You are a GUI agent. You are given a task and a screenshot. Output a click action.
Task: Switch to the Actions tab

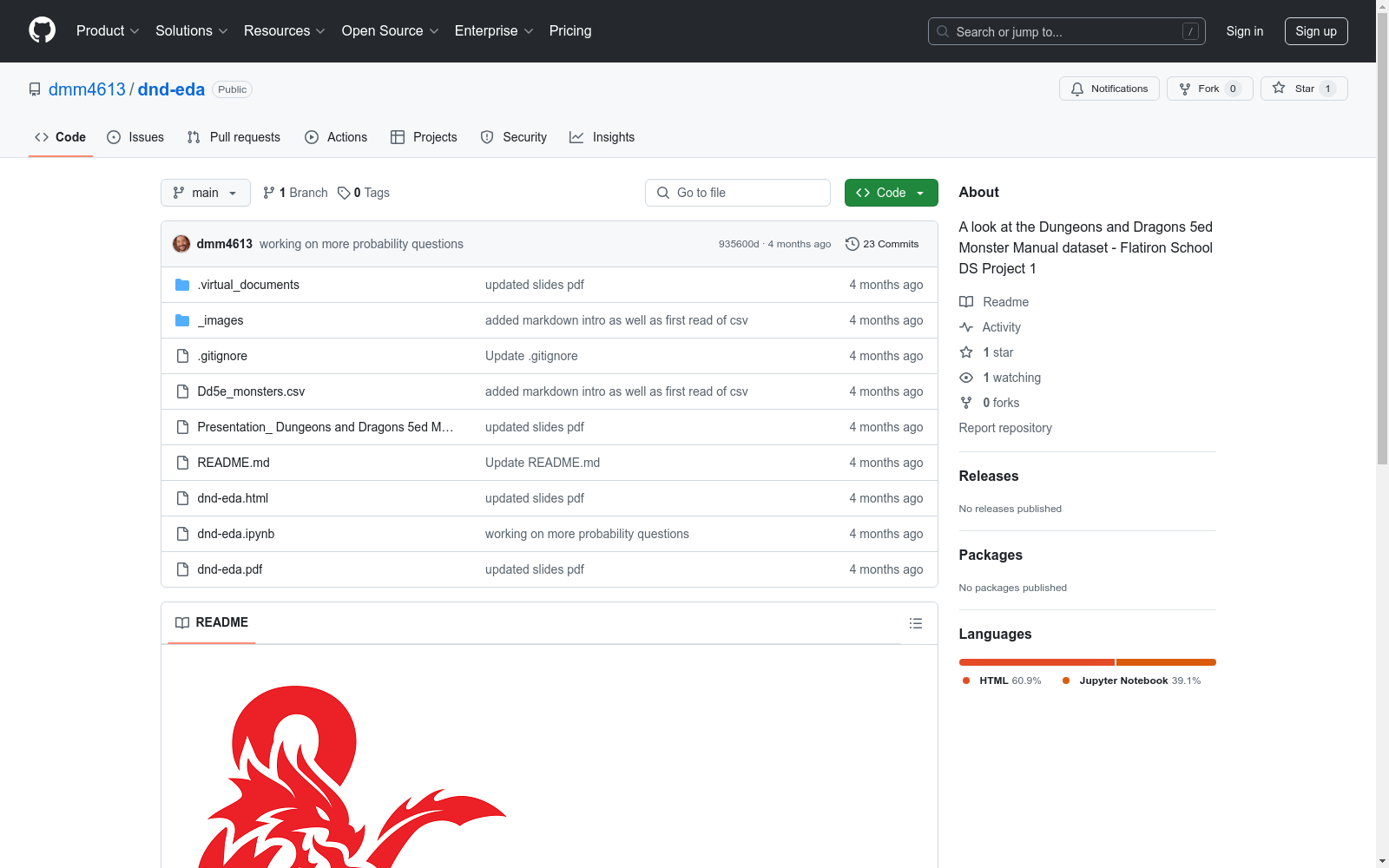click(x=336, y=137)
